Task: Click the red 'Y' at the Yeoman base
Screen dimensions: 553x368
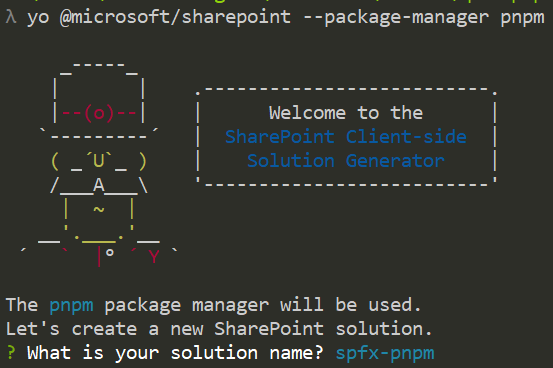Action: pos(154,257)
